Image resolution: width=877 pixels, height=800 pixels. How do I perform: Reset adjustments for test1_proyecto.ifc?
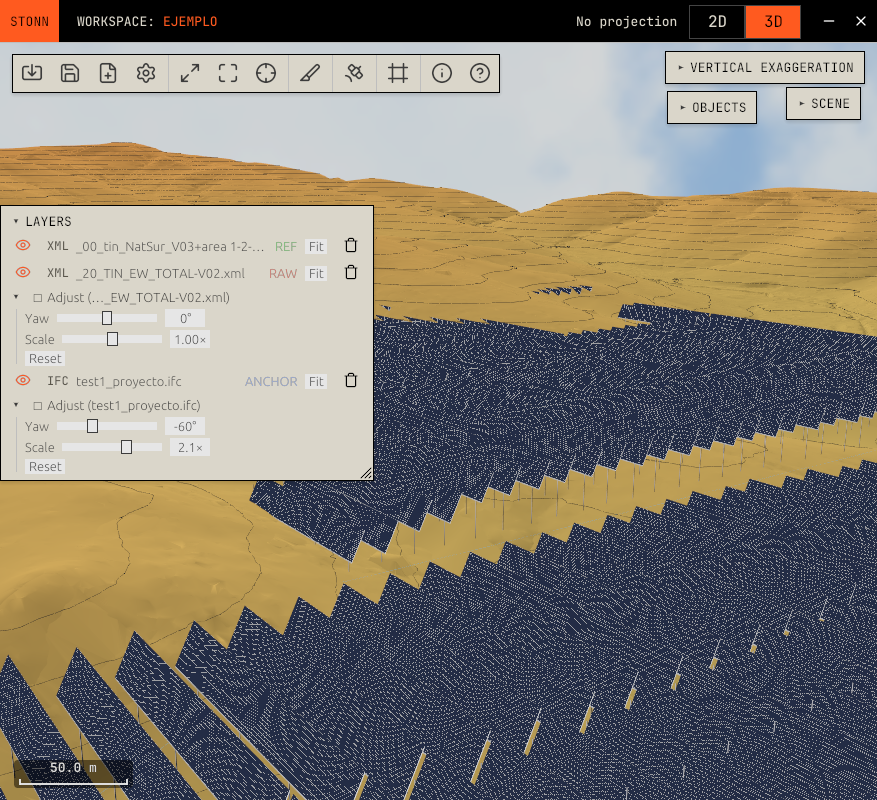[x=45, y=467]
